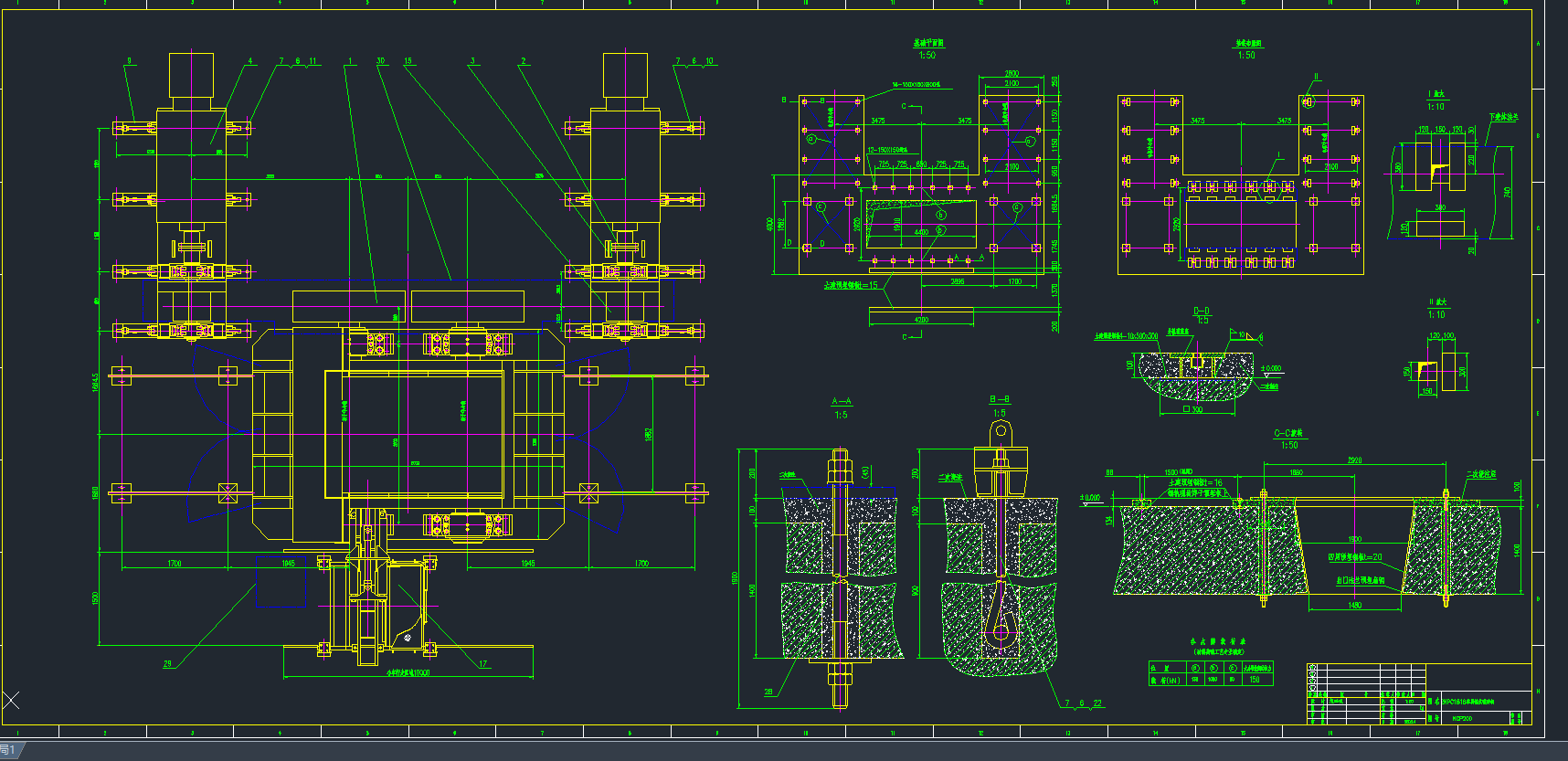Select part callout number 29
Image resolution: width=1568 pixels, height=761 pixels.
[x=167, y=664]
